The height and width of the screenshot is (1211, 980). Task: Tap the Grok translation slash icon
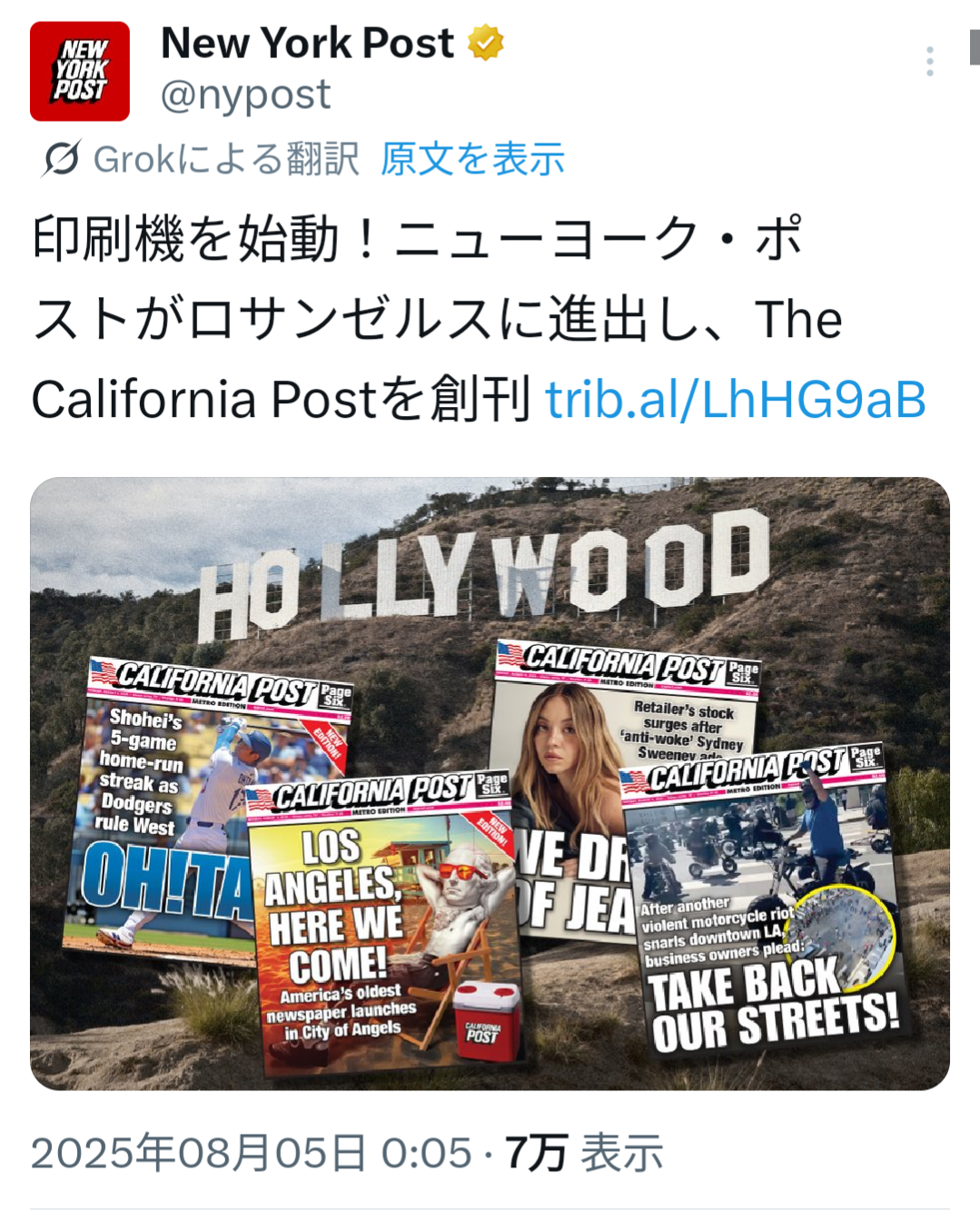tap(61, 159)
